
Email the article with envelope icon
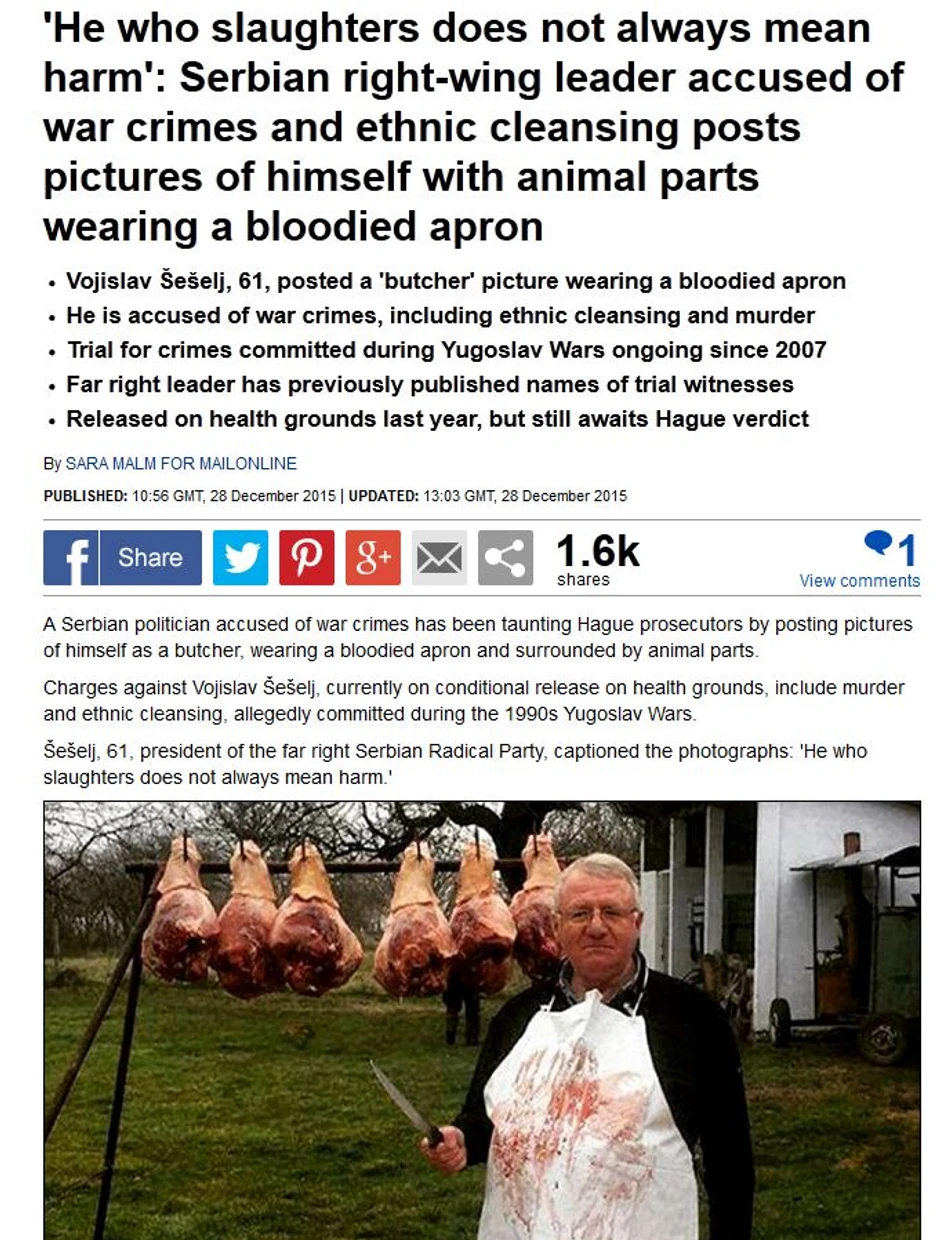point(439,557)
